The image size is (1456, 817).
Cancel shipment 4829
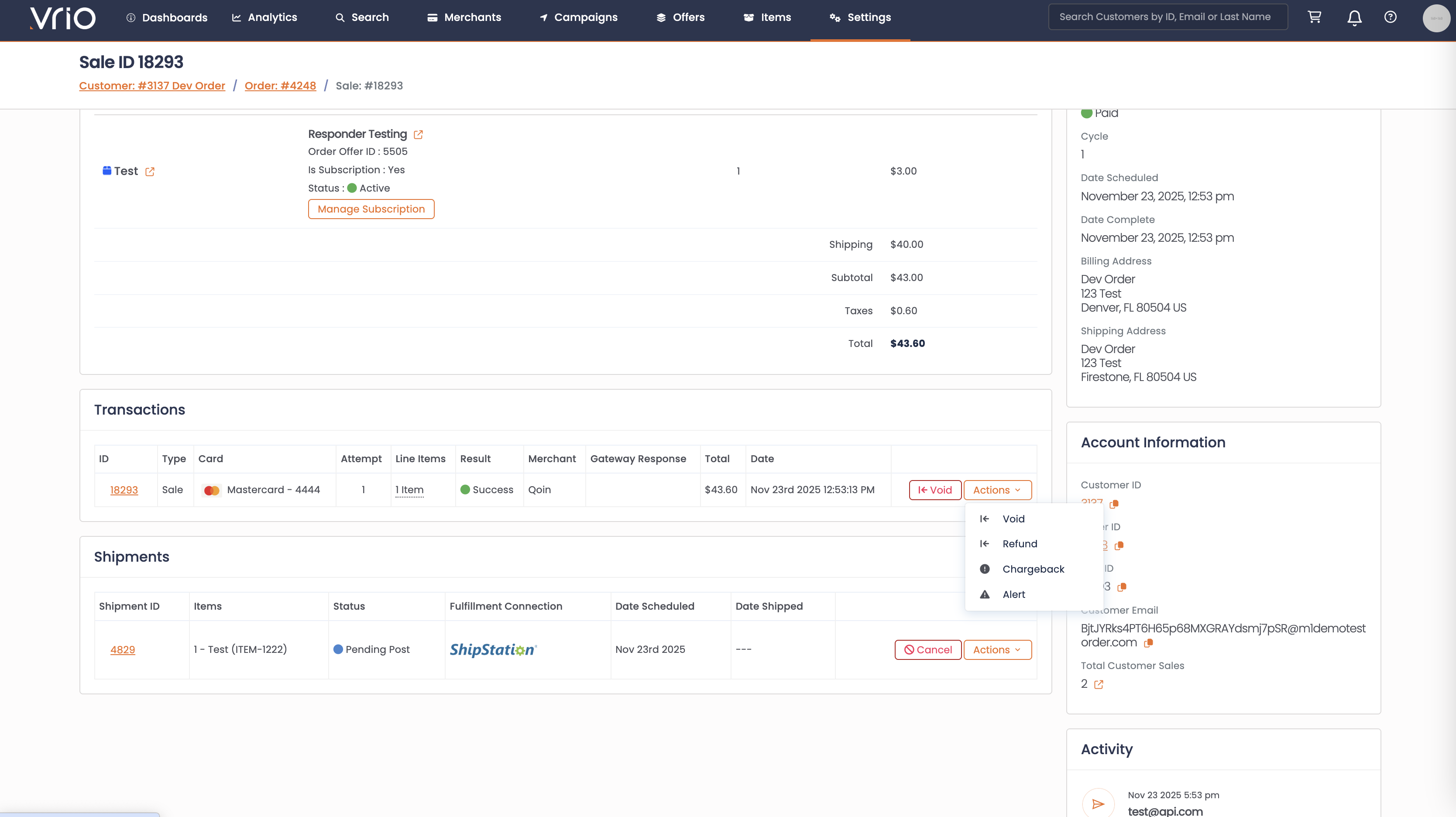927,650
